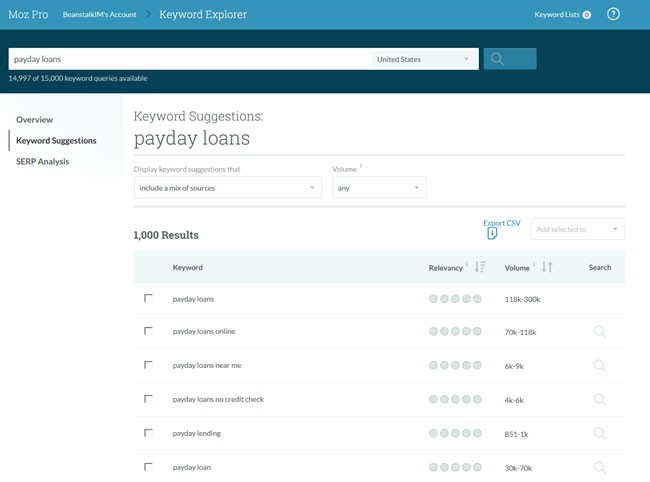Tick the payday loans no credit check checkbox
The height and width of the screenshot is (482, 650).
[x=149, y=399]
